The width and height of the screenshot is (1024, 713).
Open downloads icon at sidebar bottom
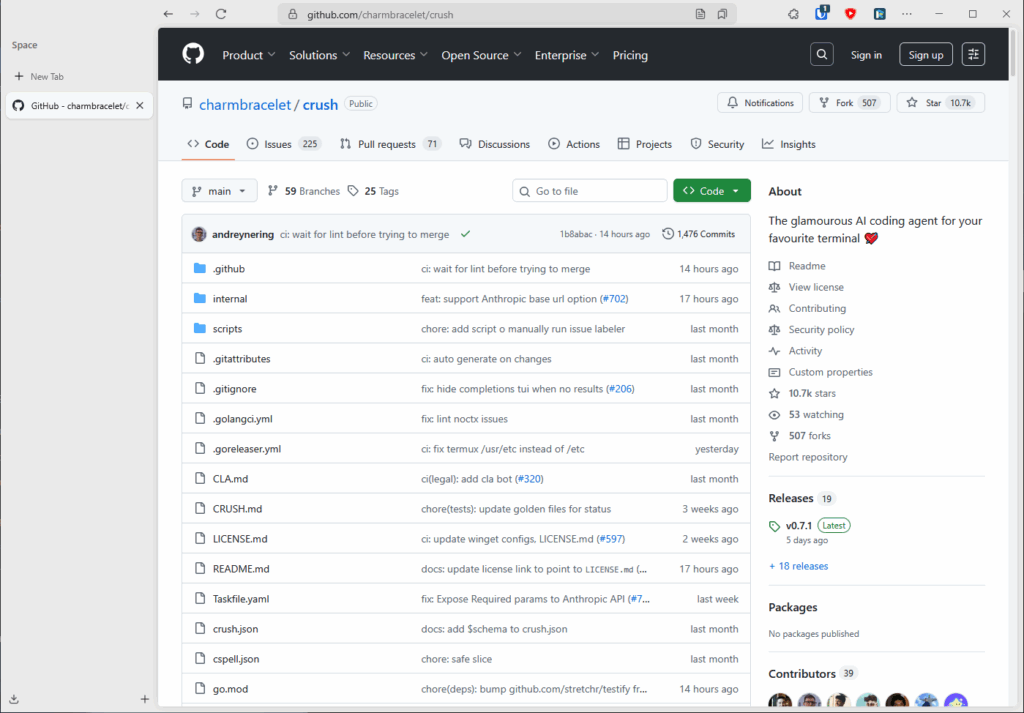(14, 699)
